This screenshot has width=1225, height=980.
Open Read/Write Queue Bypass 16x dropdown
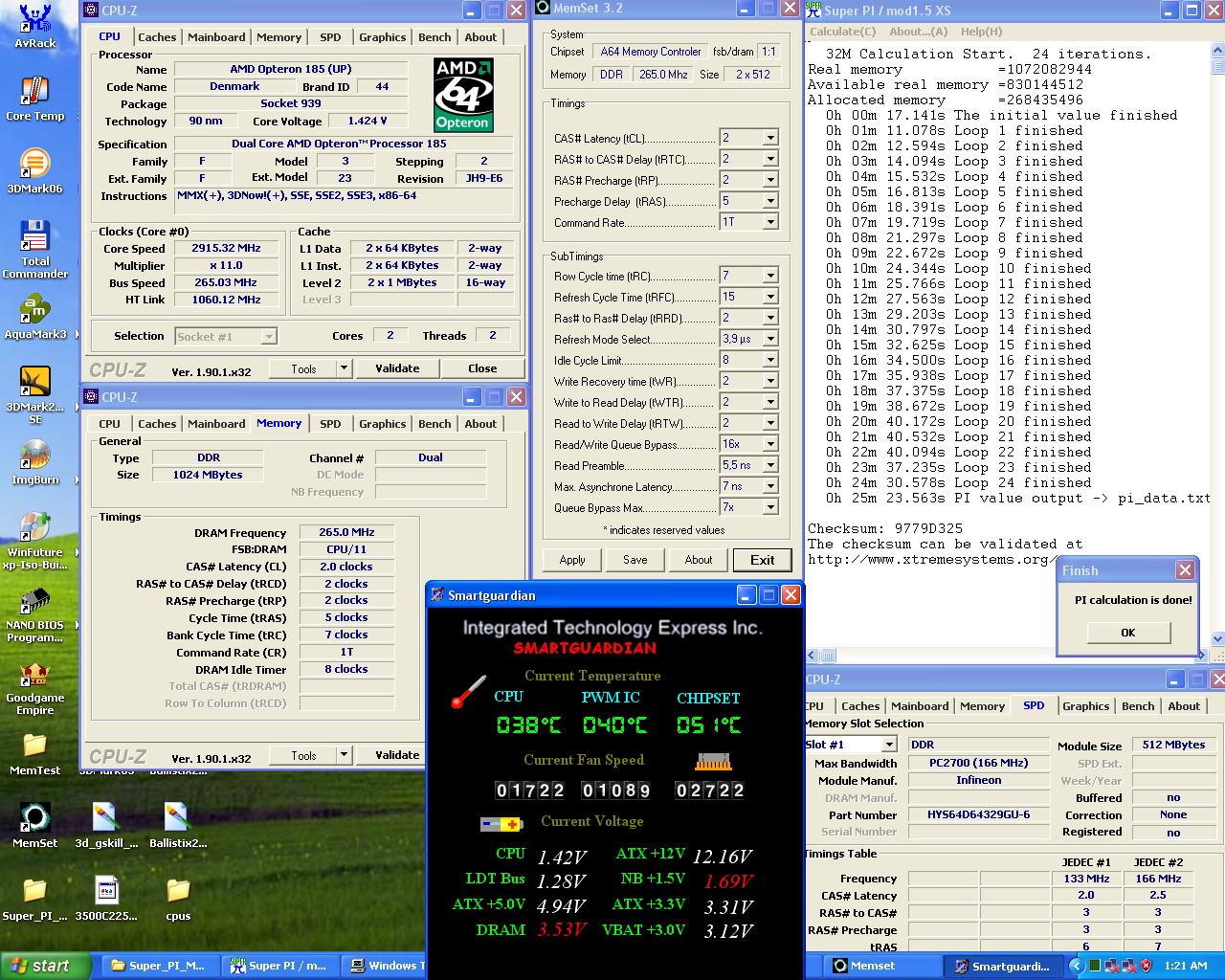[769, 444]
